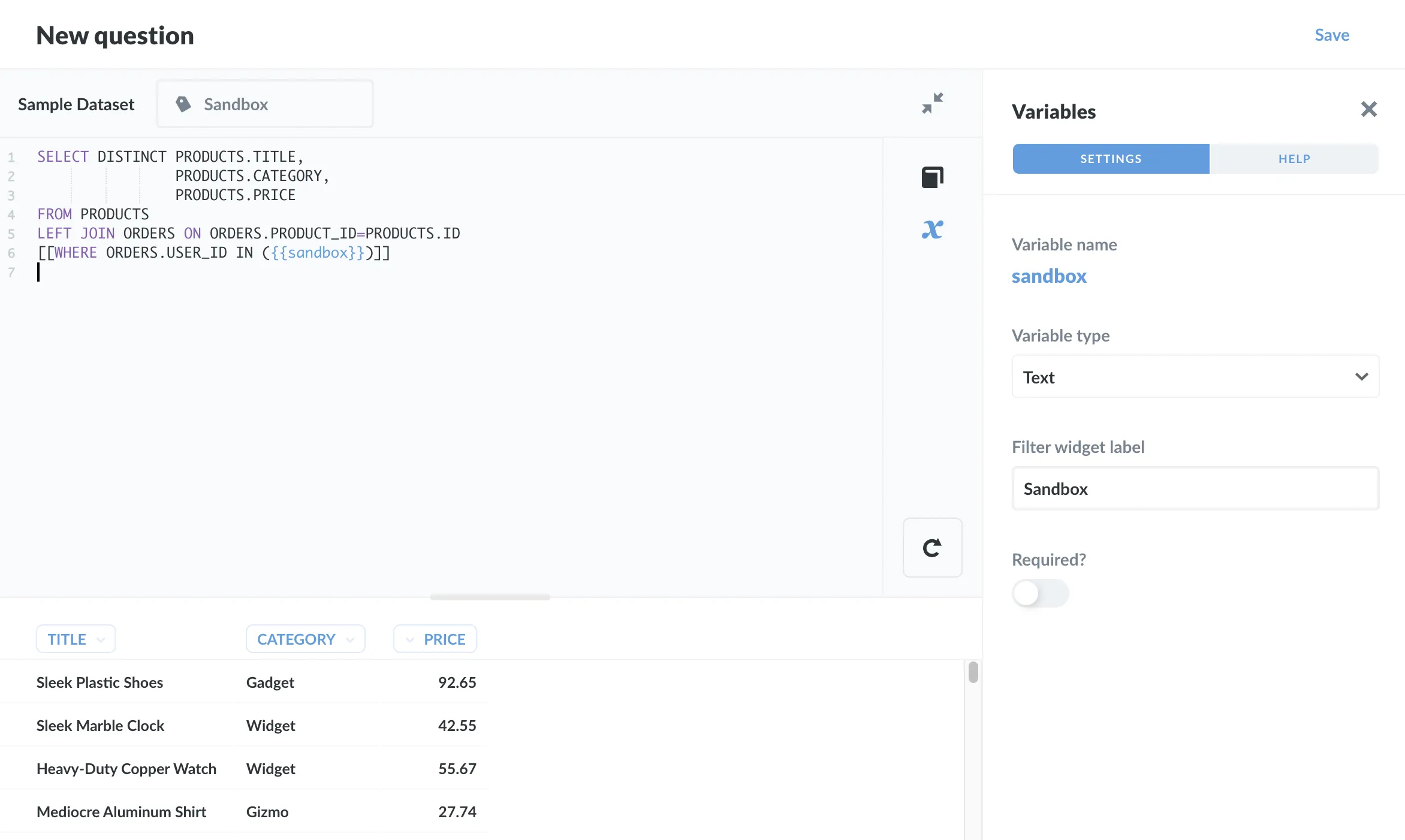Switch to the SETTINGS tab
The width and height of the screenshot is (1405, 840).
pyautogui.click(x=1111, y=159)
